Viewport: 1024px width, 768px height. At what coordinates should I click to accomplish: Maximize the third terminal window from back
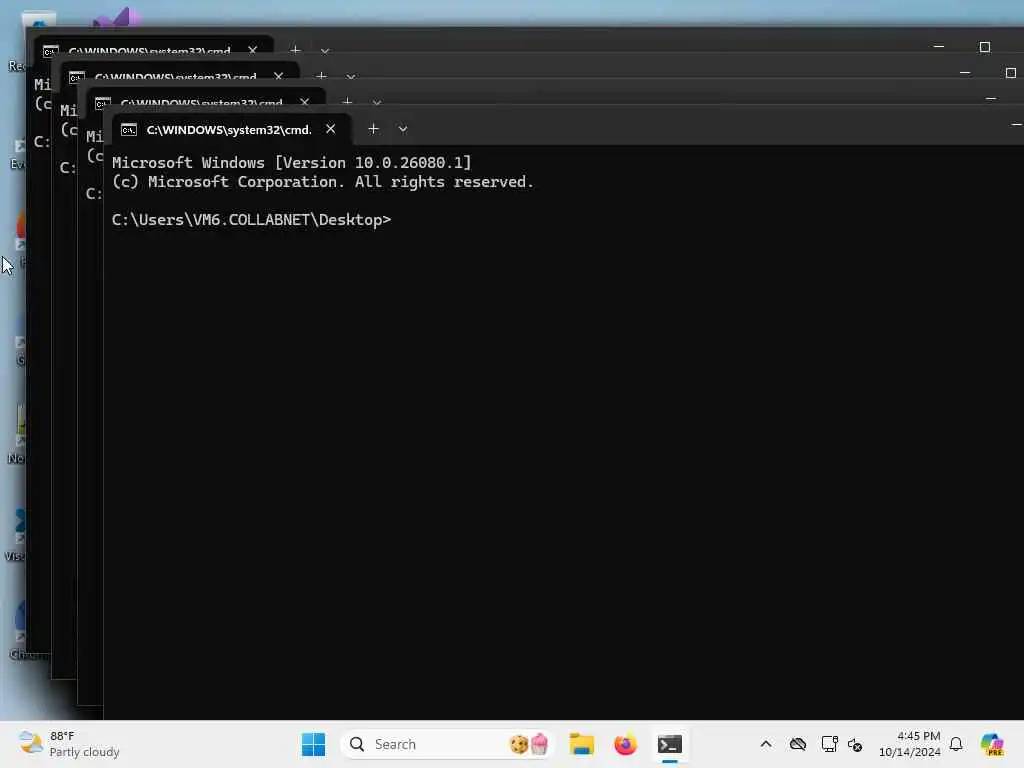point(1010,72)
